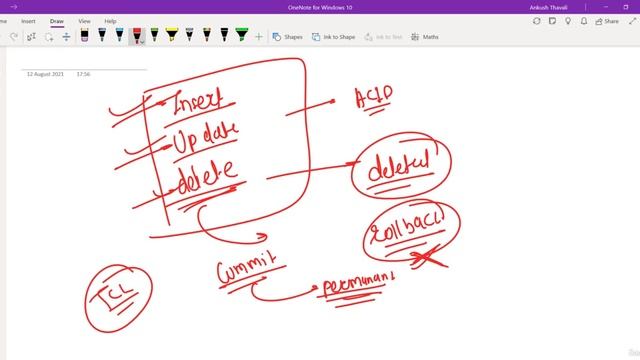
Task: Click the back arrow in title bar
Action: point(14,7)
